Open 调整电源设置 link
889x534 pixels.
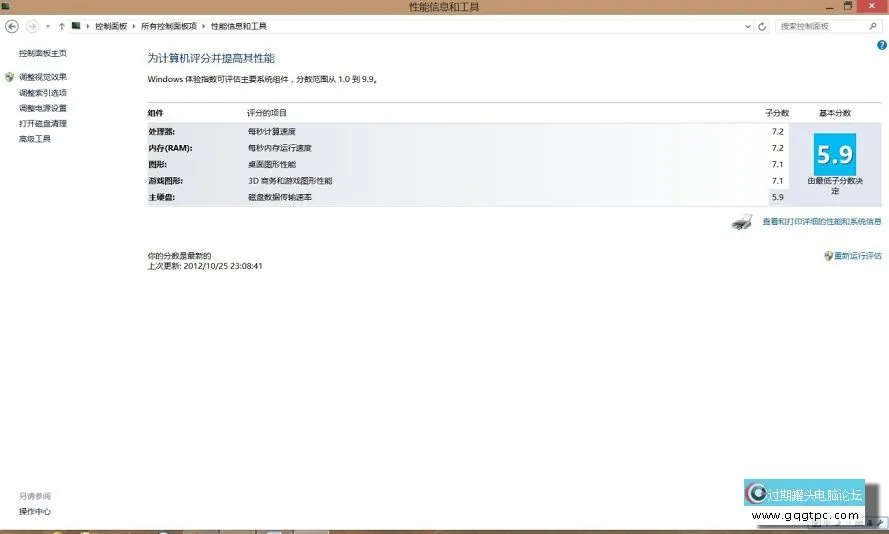[43, 108]
